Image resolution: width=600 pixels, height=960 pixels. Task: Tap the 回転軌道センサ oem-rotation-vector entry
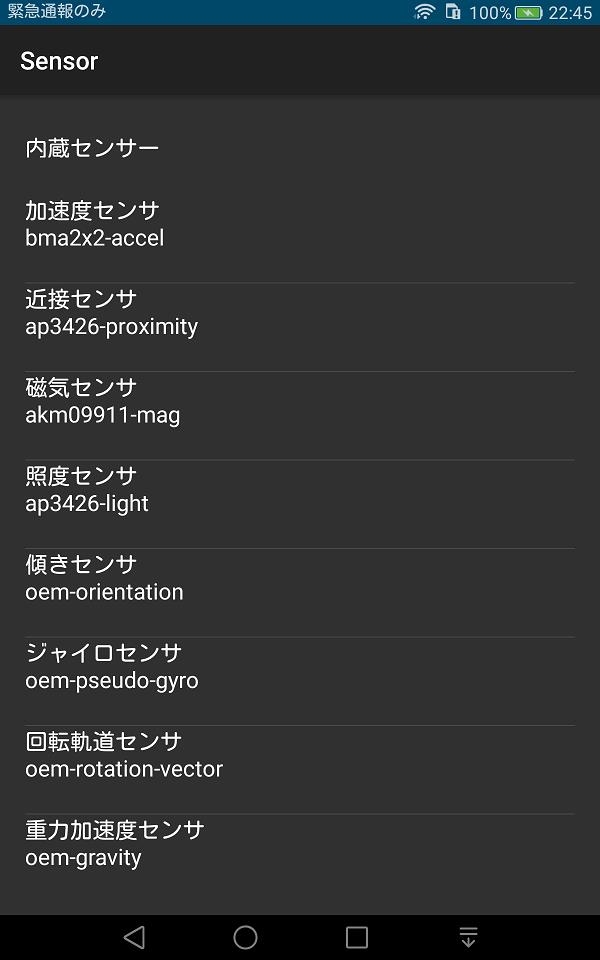tap(300, 755)
